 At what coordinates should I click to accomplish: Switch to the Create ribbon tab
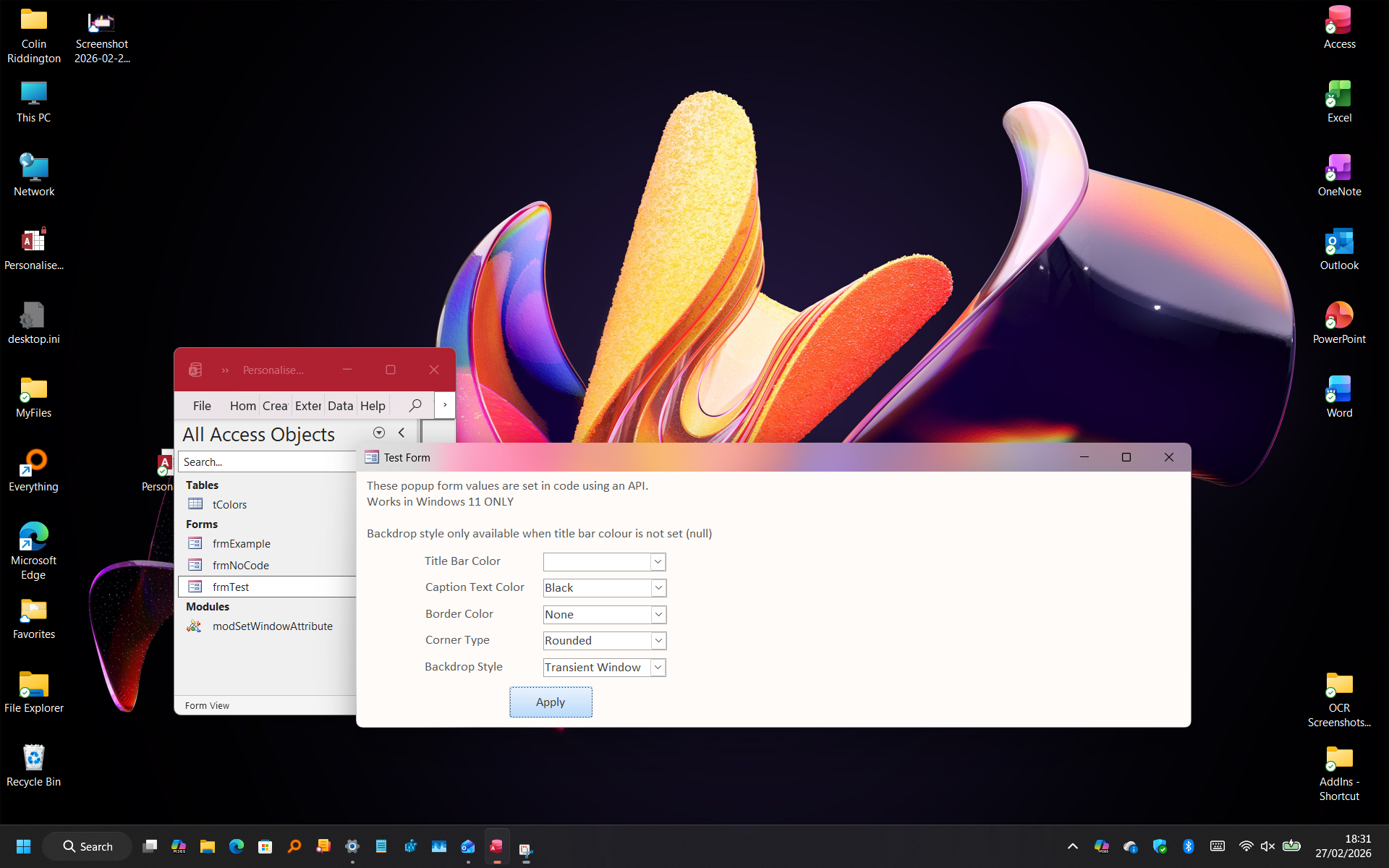[275, 406]
